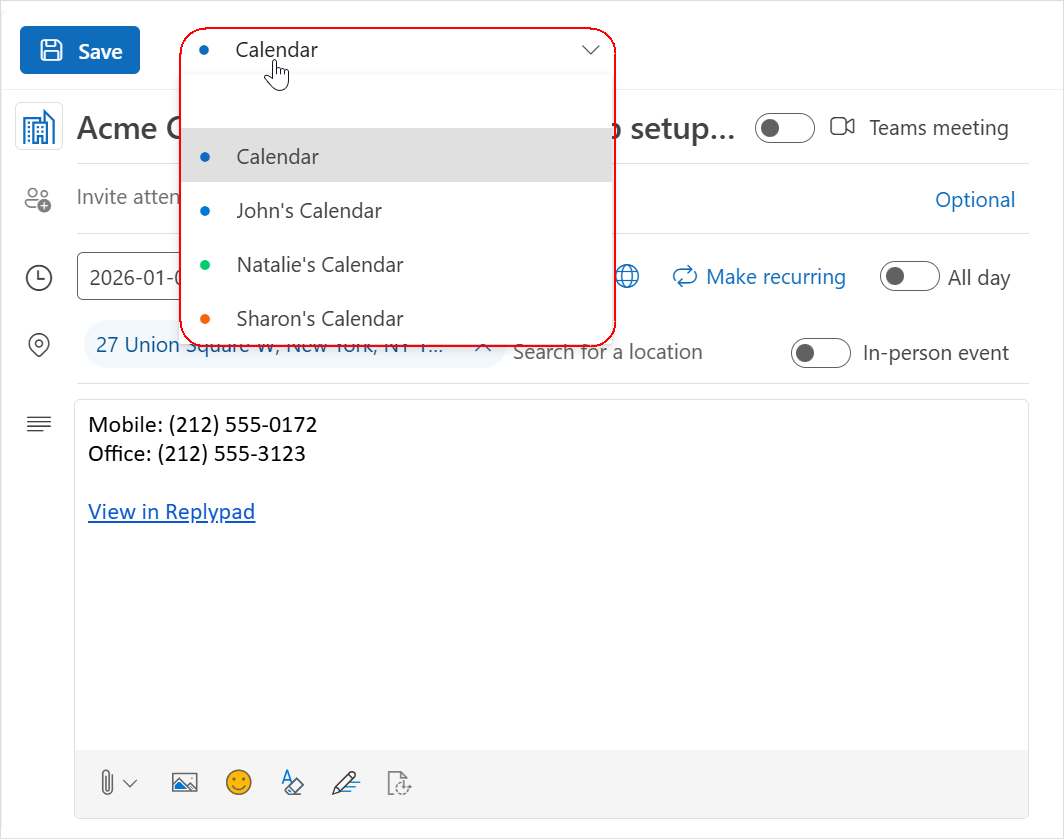Select Natalie's Calendar option
The height and width of the screenshot is (839, 1064).
320,265
